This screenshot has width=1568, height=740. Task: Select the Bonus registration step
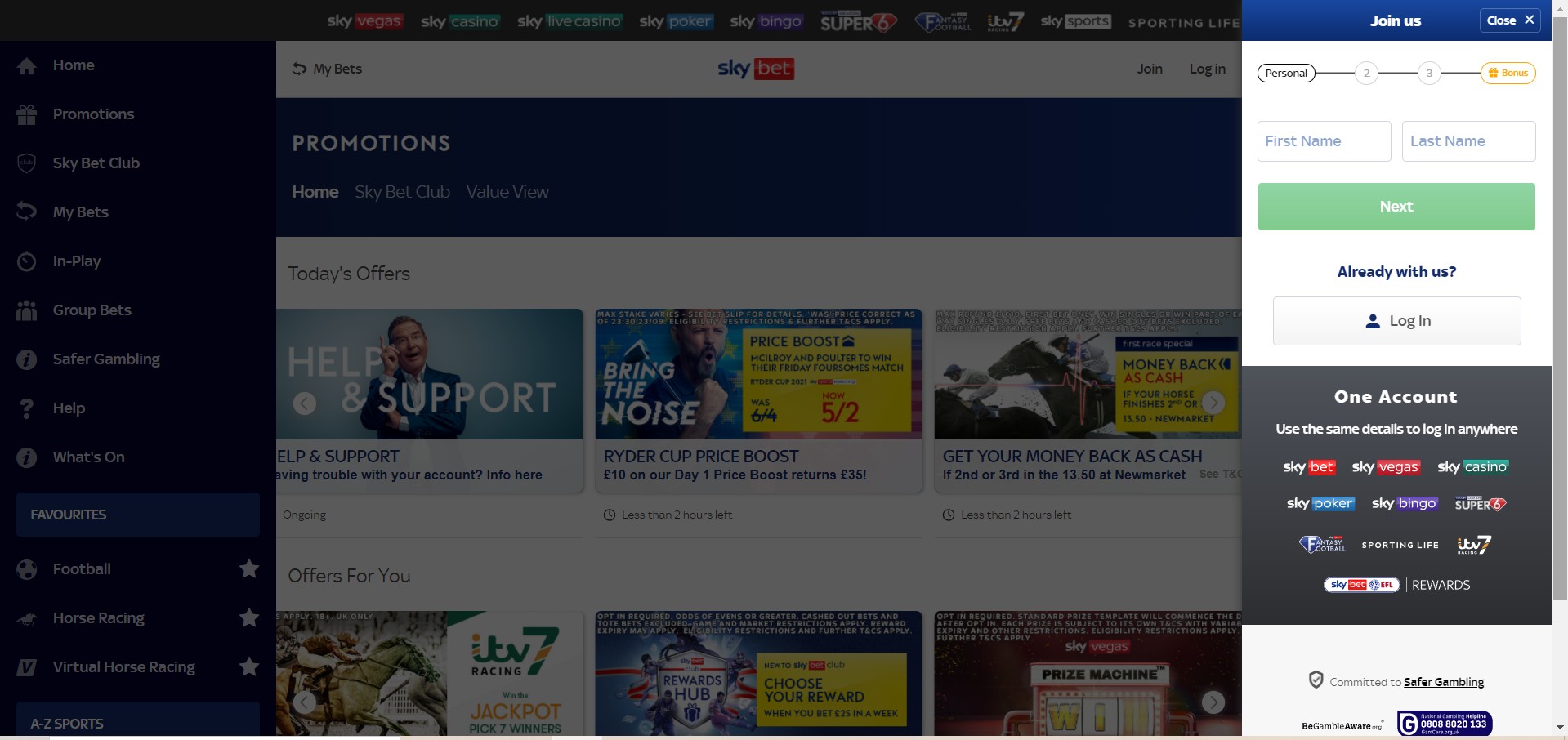(x=1508, y=73)
